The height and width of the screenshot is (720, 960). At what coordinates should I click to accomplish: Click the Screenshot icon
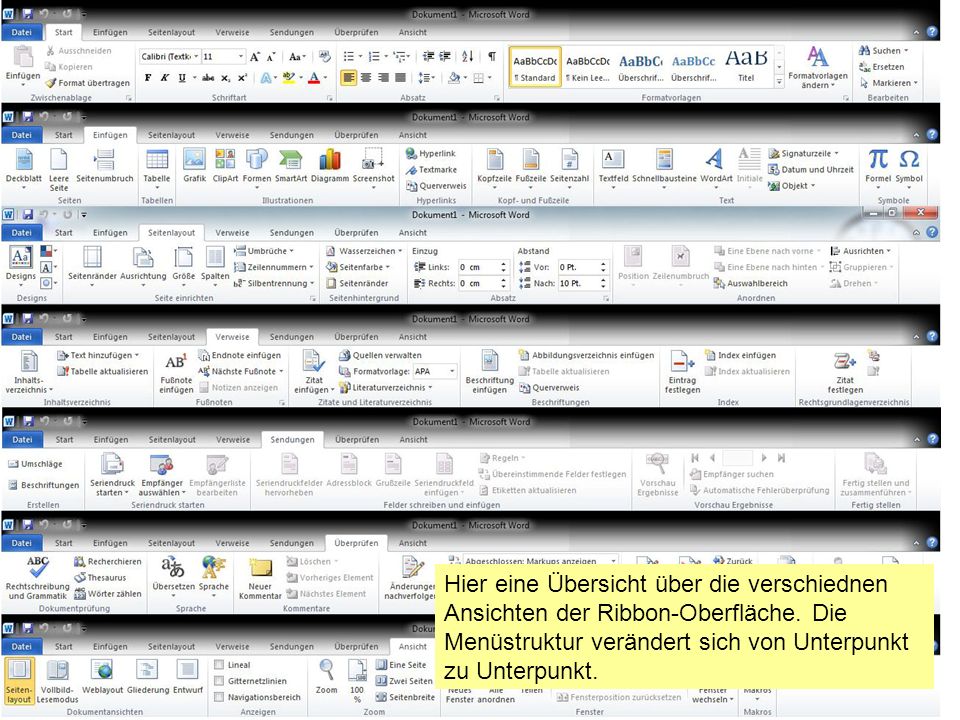(x=373, y=160)
